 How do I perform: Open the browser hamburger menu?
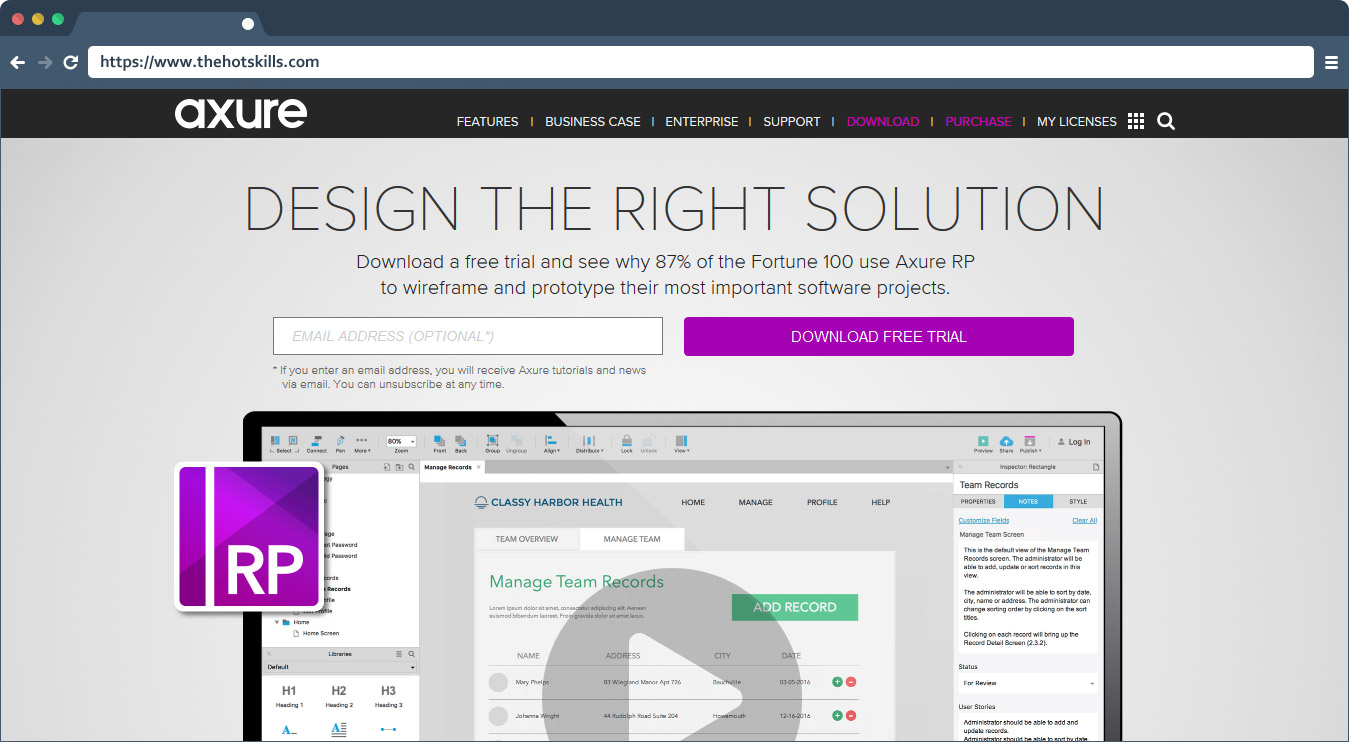click(1331, 62)
